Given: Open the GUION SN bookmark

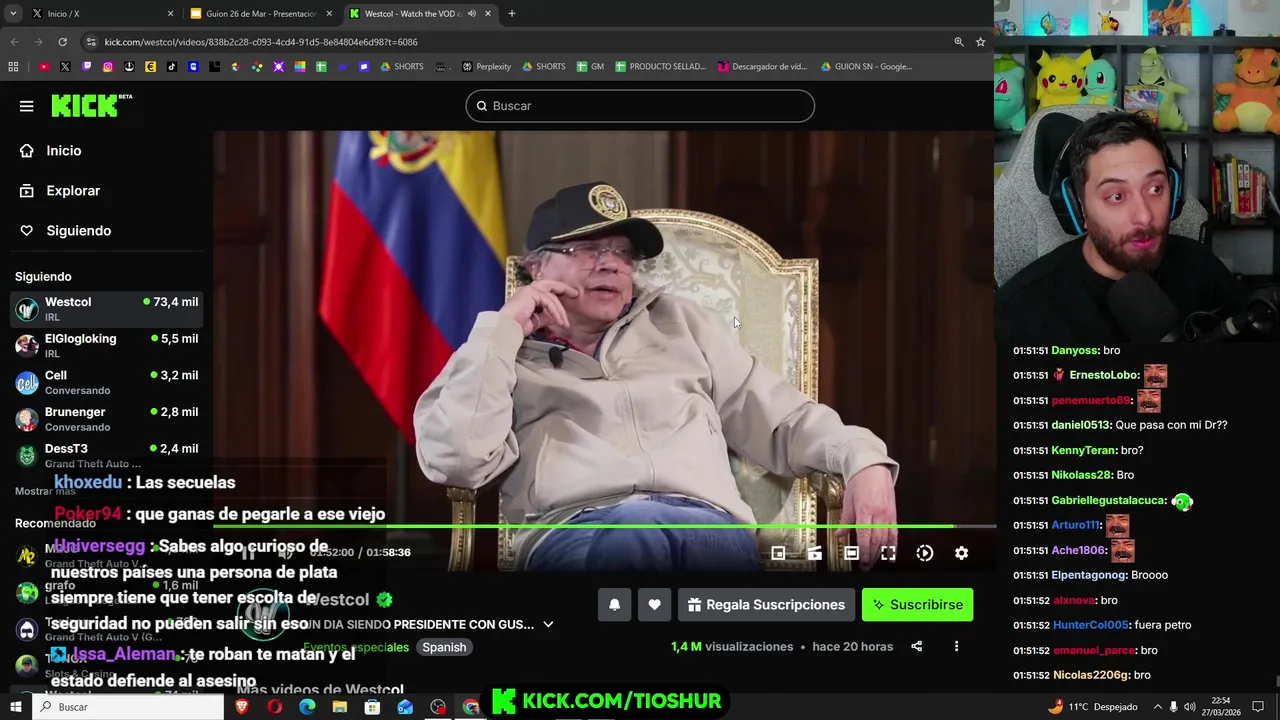Looking at the screenshot, I should [866, 67].
